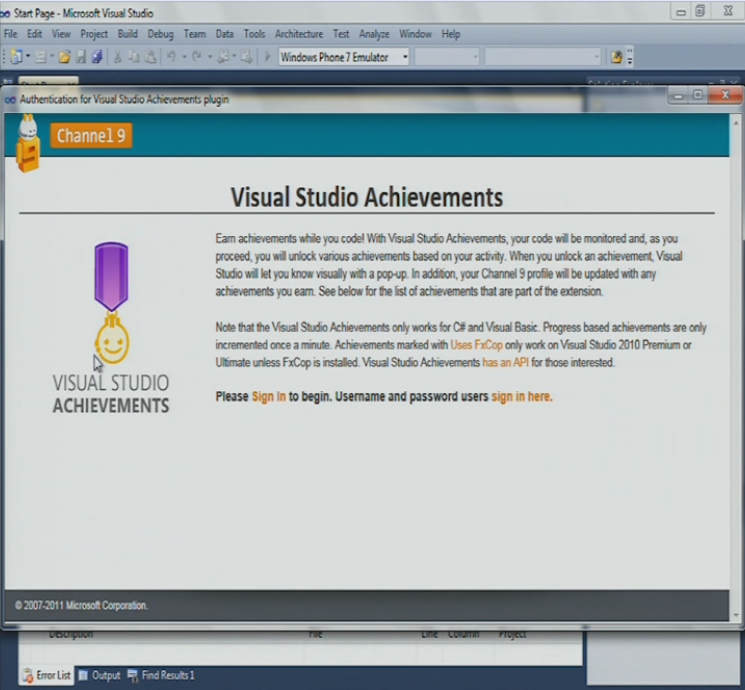Click the Copy icon in toolbar

coord(134,57)
